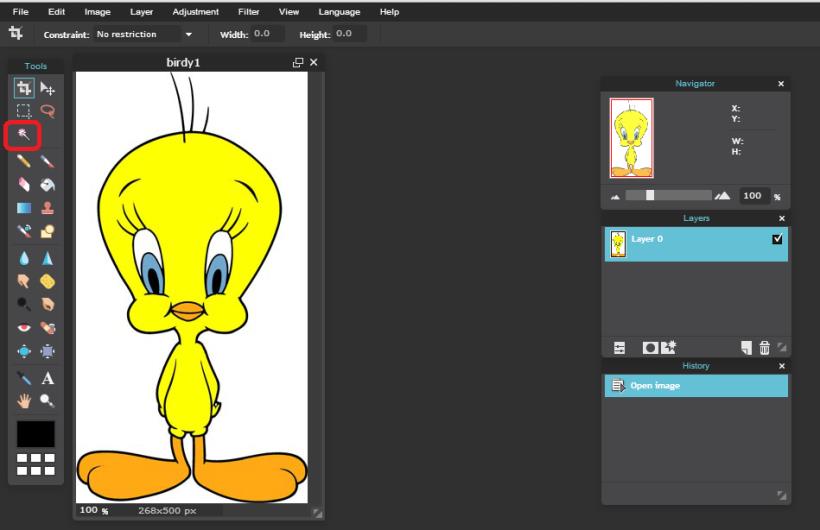Open the Layer menu

[141, 12]
